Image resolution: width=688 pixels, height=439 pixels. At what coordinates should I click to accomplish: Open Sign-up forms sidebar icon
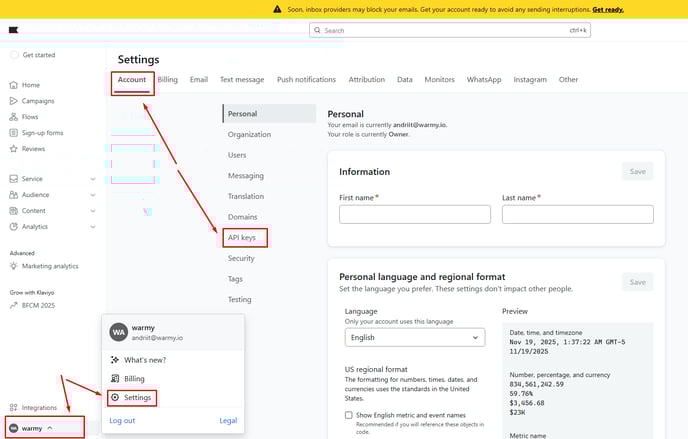(13, 133)
